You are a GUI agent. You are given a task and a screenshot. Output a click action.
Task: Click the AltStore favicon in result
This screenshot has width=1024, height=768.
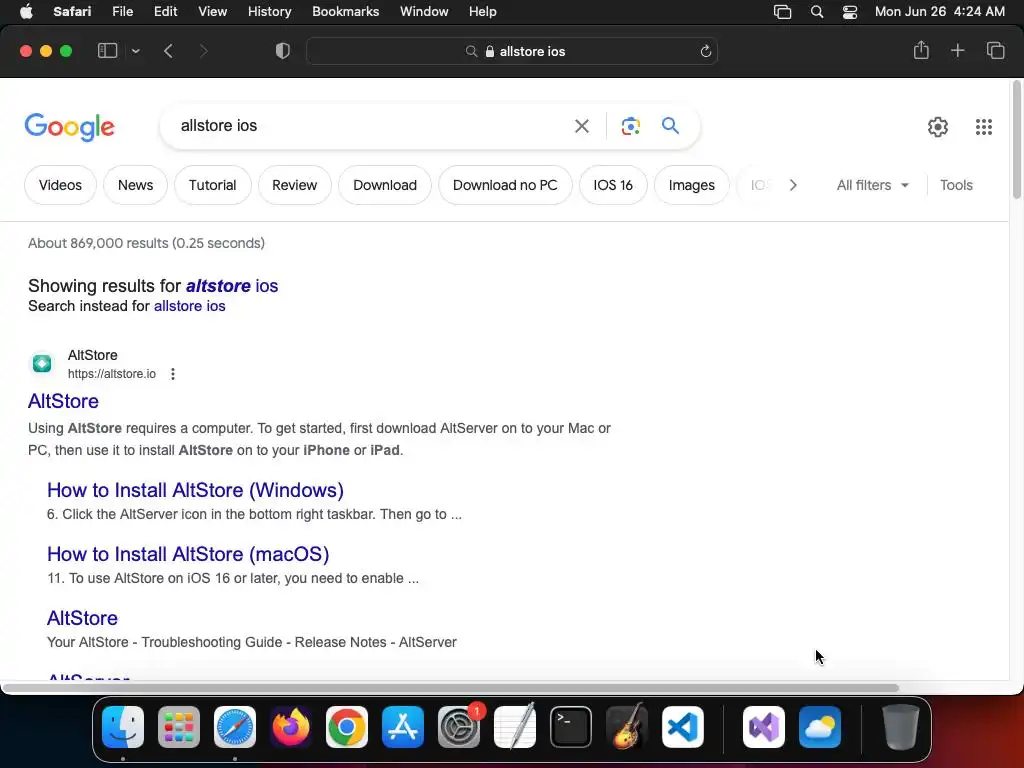pos(42,363)
